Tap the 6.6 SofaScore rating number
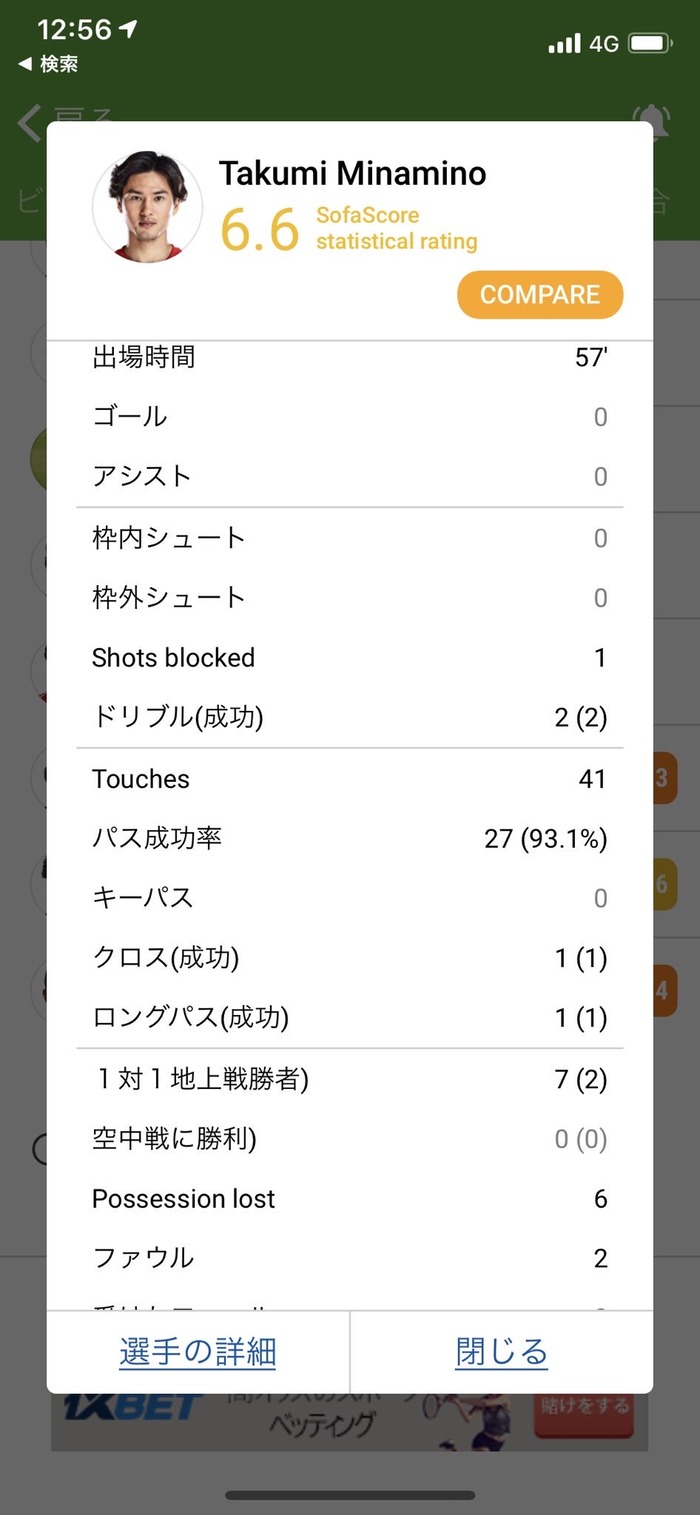 pos(259,229)
